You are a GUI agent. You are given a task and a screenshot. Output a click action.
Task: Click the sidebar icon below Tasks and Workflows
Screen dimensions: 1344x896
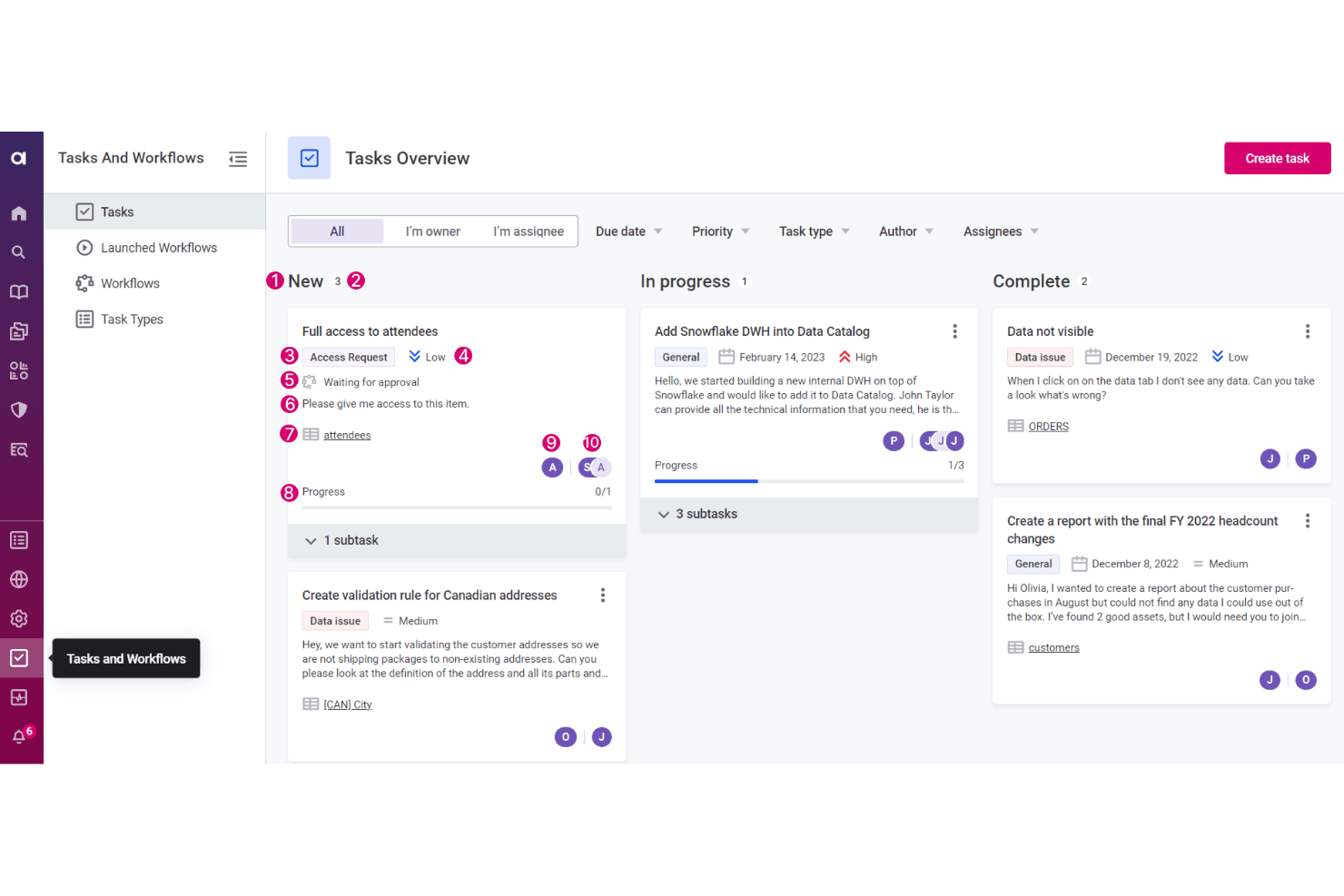click(19, 697)
